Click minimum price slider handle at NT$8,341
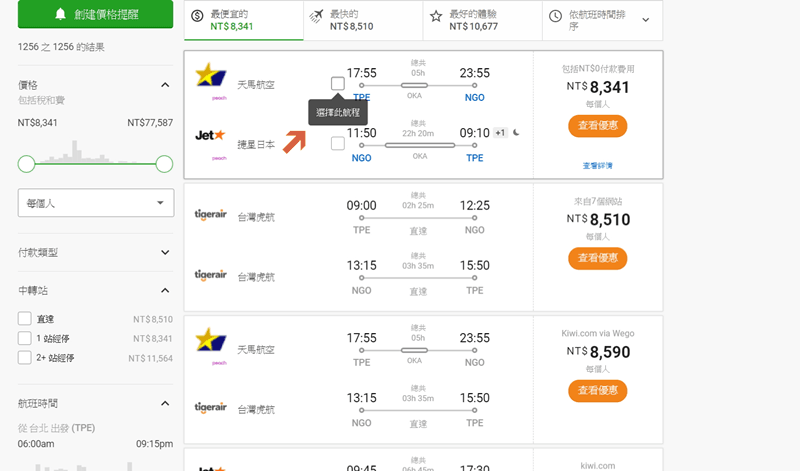The height and width of the screenshot is (471, 800). tap(27, 164)
